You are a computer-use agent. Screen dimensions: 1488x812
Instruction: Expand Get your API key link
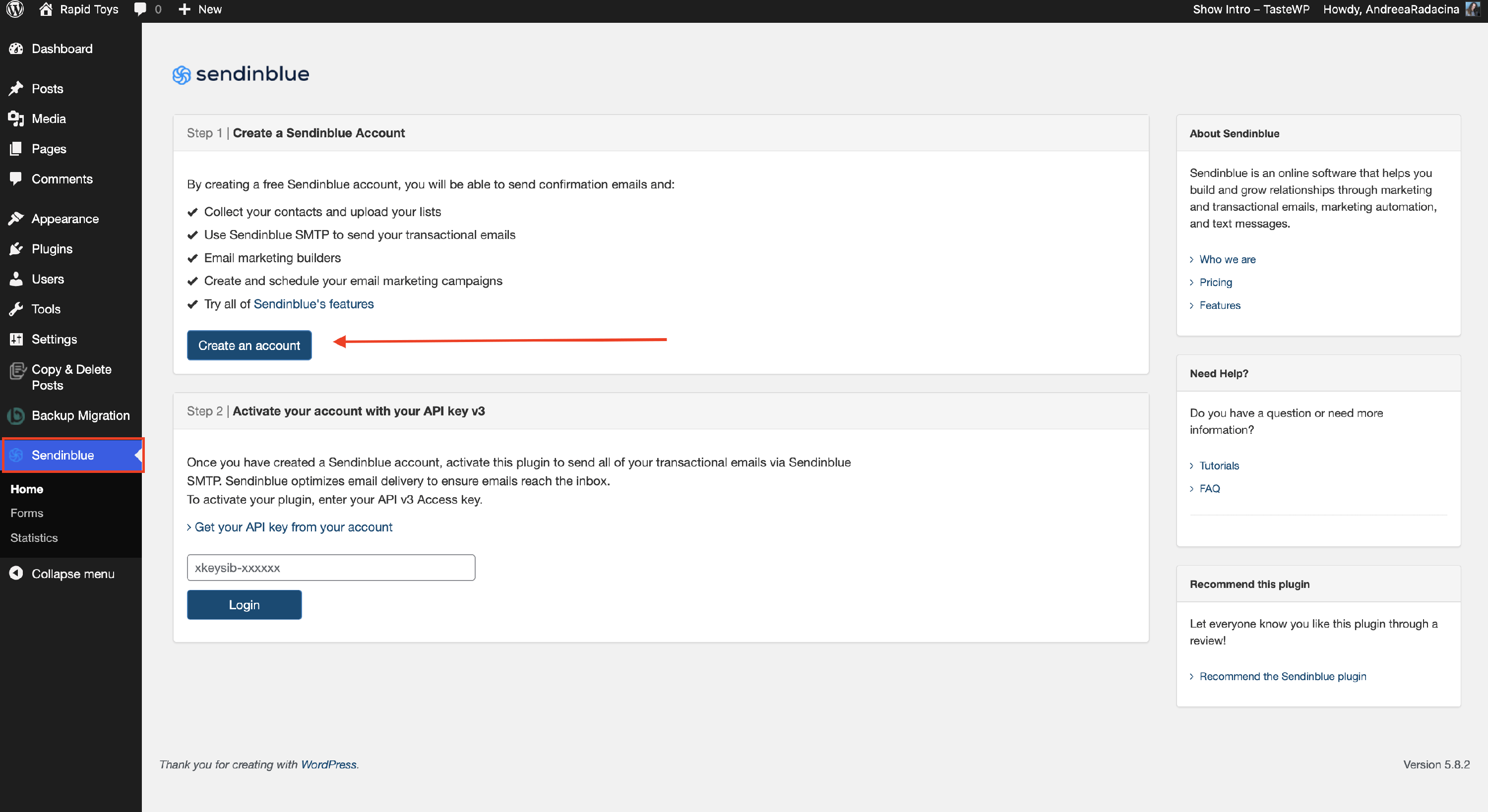click(293, 526)
